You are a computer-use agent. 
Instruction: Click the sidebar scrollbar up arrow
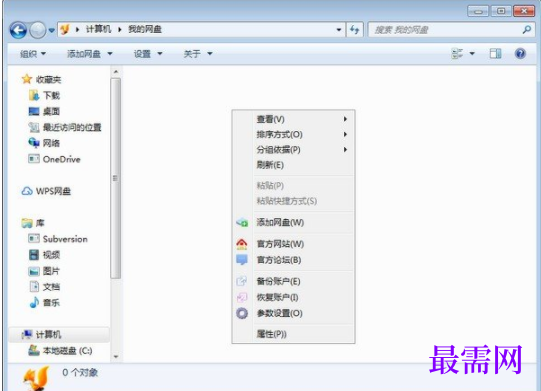point(116,72)
